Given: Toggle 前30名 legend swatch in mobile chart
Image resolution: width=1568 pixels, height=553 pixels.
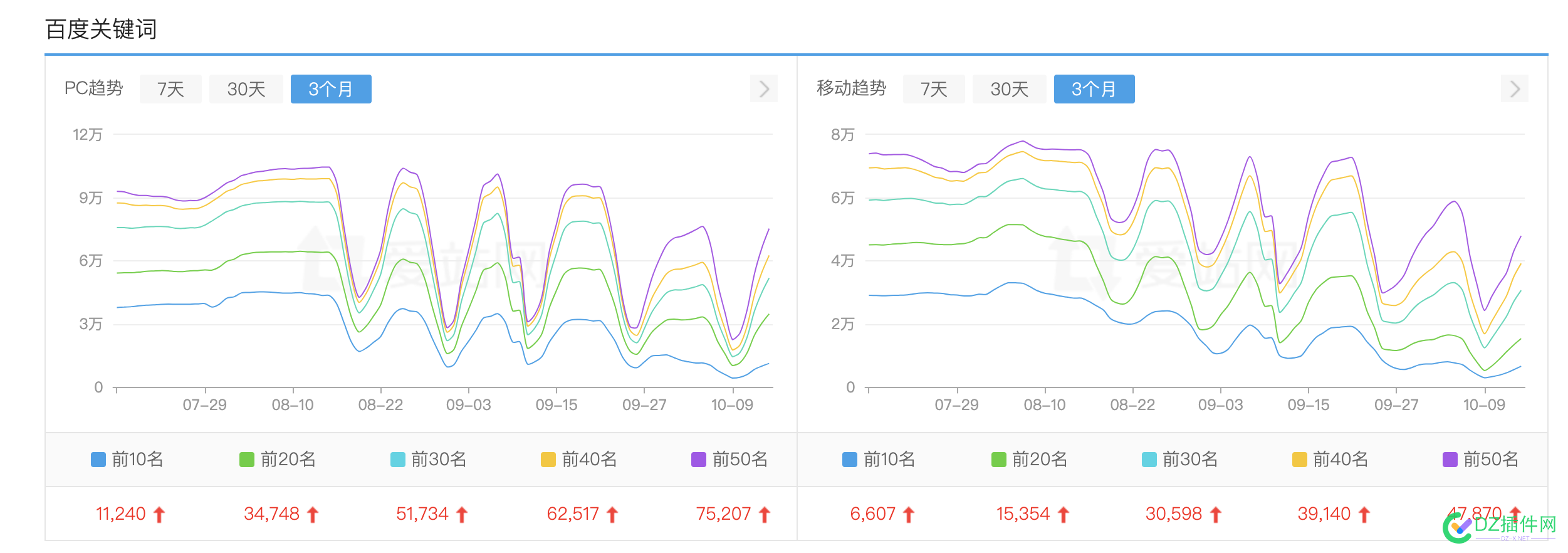Looking at the screenshot, I should 1149,460.
